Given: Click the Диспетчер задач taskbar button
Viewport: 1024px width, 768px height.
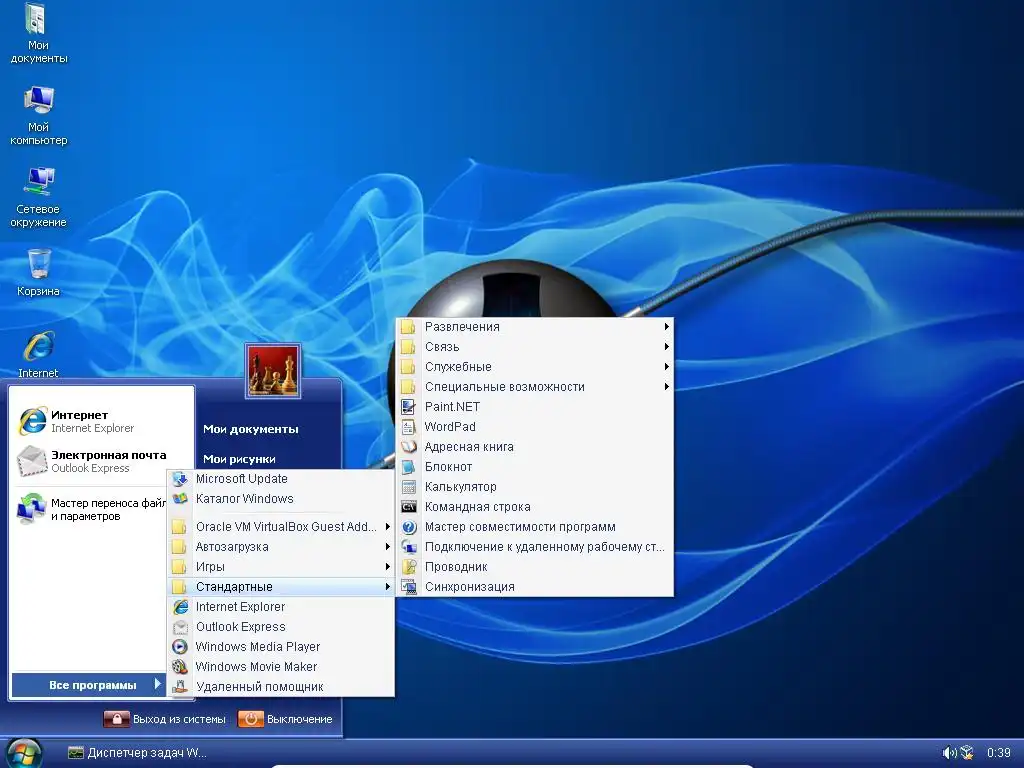Looking at the screenshot, I should tap(138, 753).
